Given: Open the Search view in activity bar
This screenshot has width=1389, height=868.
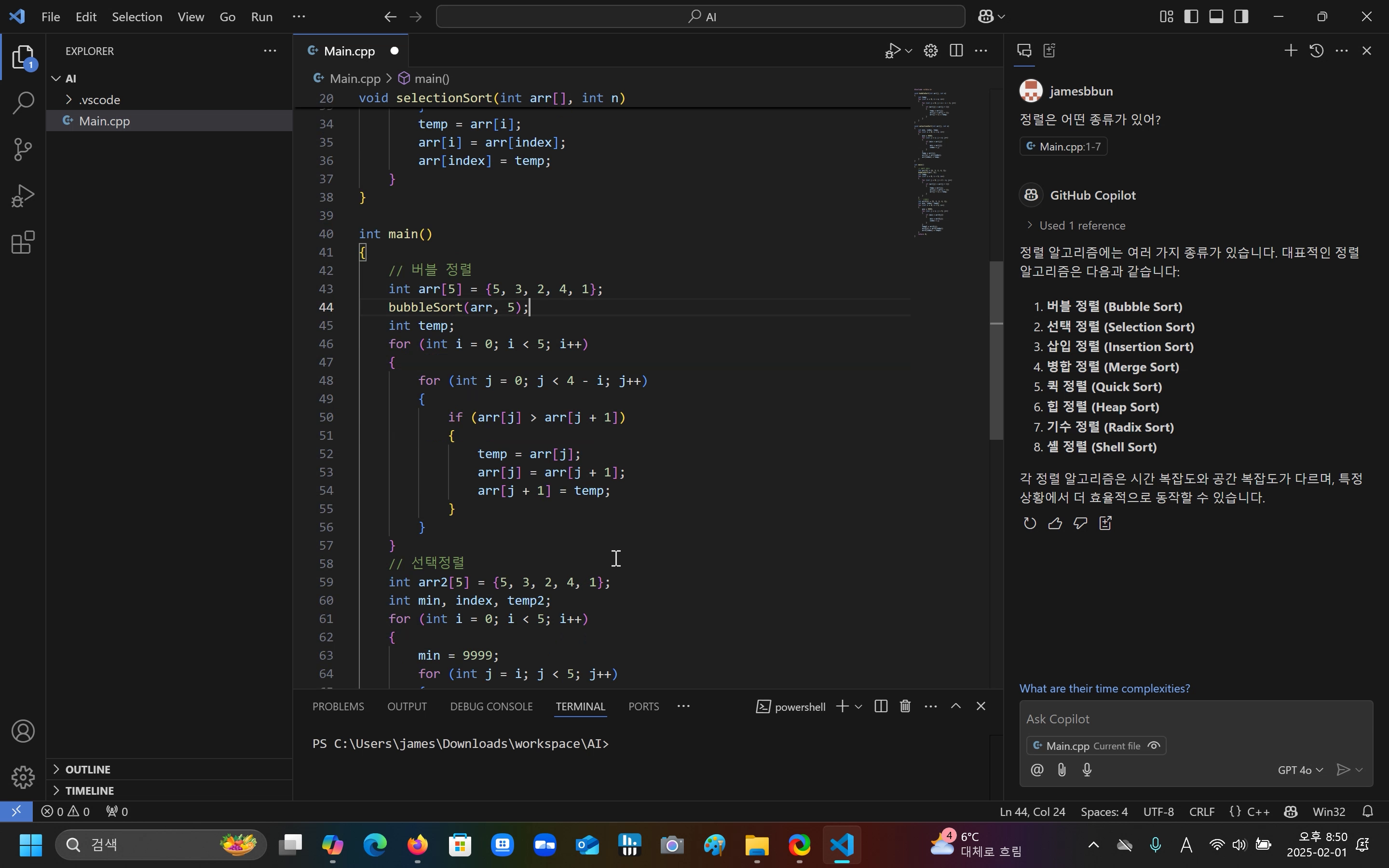Looking at the screenshot, I should (23, 103).
